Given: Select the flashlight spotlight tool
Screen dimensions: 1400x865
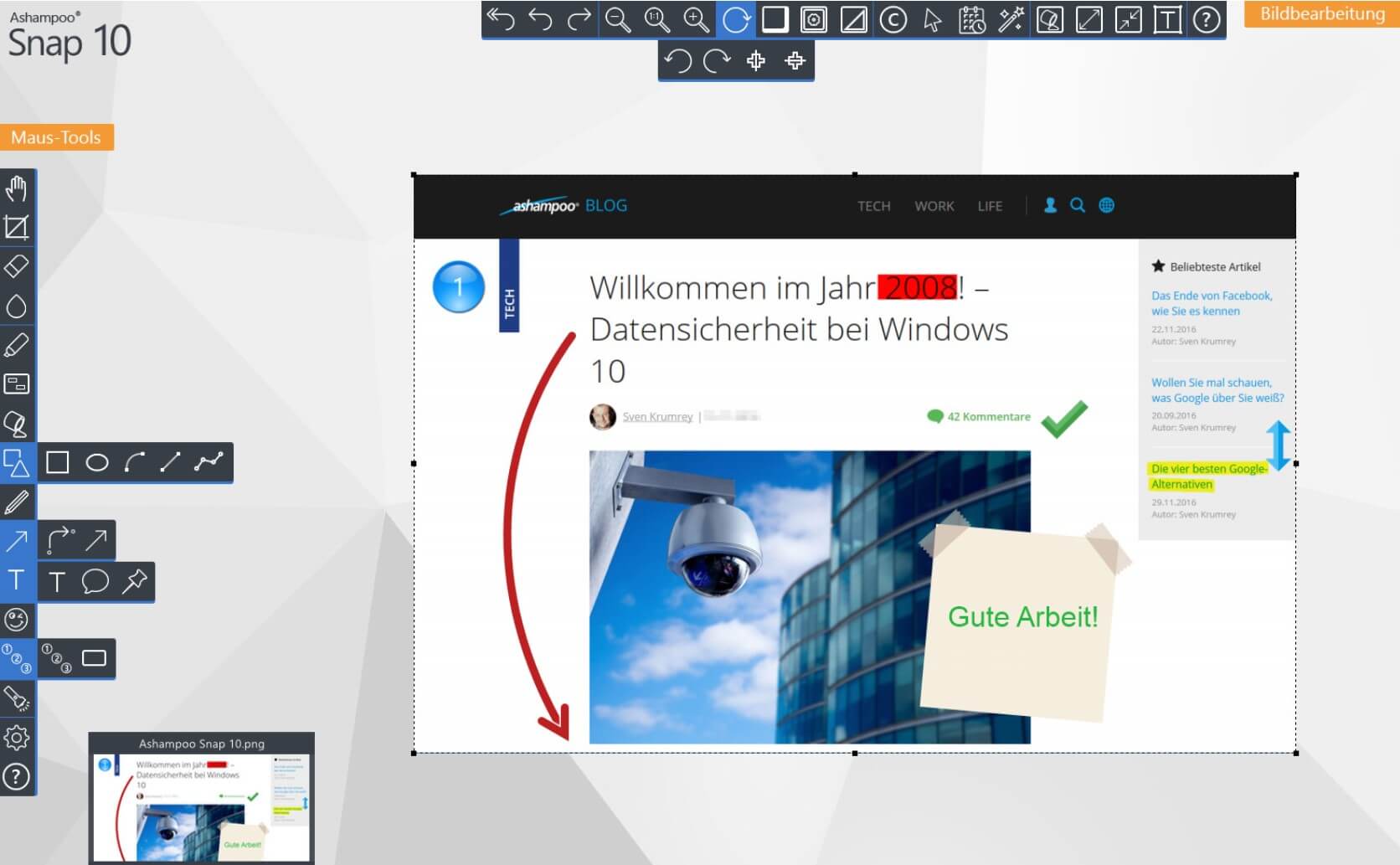Looking at the screenshot, I should point(17,698).
